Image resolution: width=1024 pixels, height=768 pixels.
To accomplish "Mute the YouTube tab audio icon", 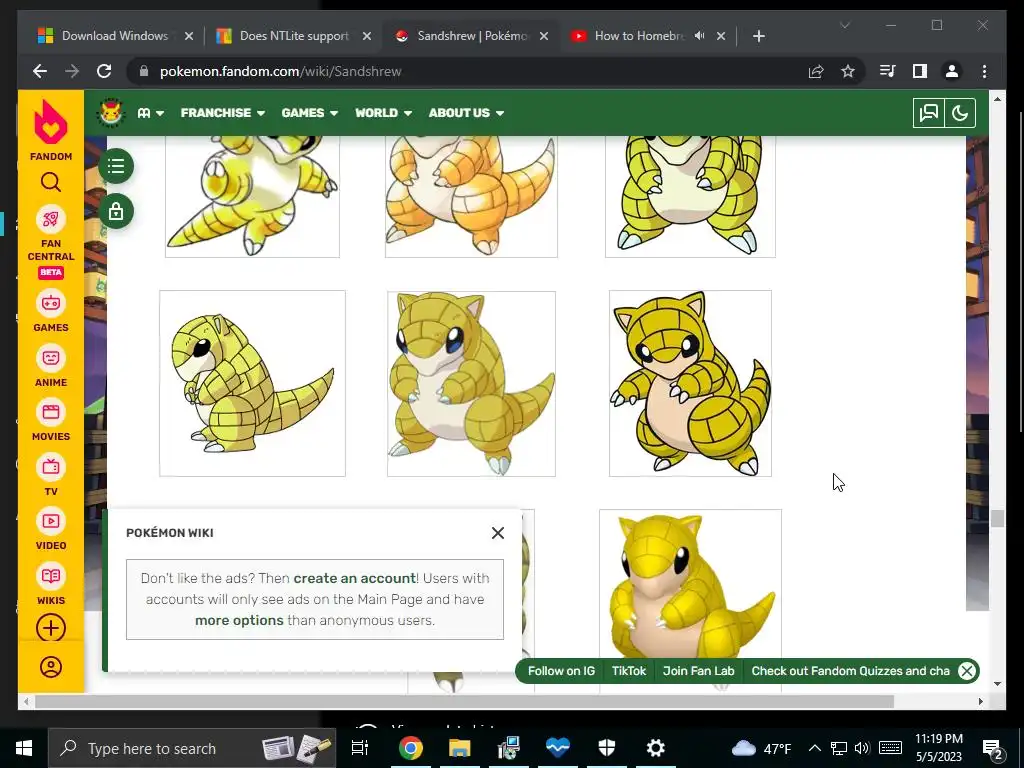I will pos(699,36).
